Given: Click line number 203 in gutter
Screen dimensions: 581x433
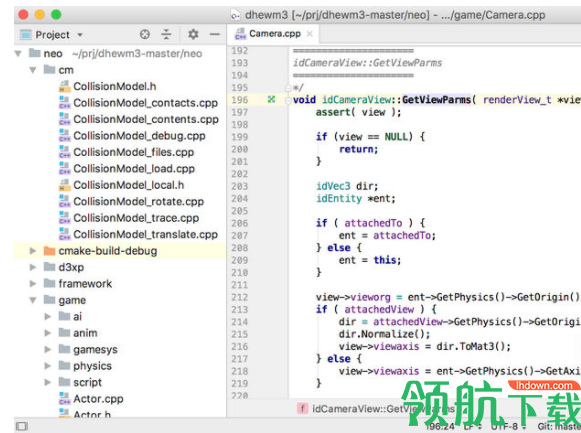Looking at the screenshot, I should click(240, 186).
